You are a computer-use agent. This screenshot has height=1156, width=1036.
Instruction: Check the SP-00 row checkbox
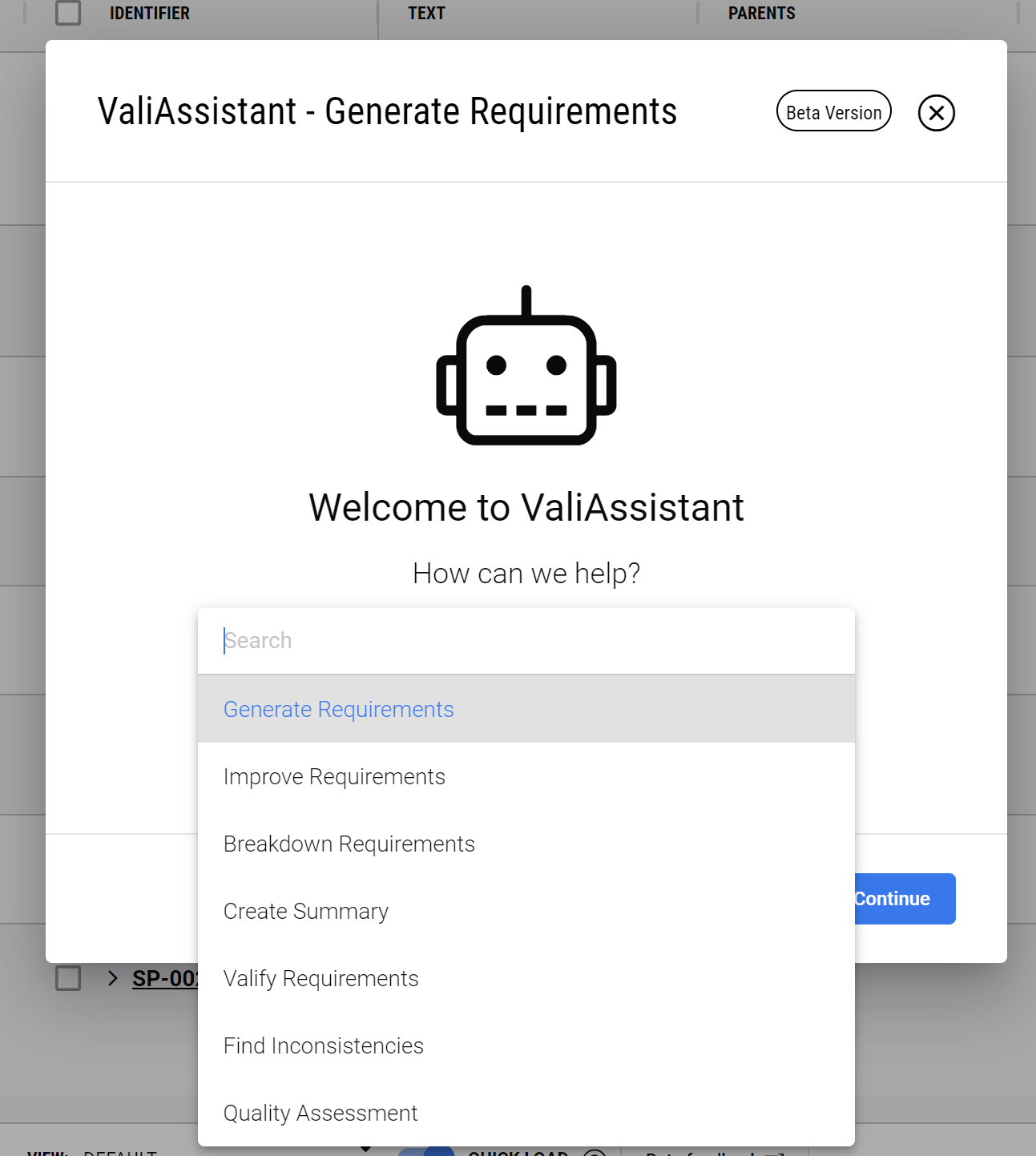click(68, 978)
